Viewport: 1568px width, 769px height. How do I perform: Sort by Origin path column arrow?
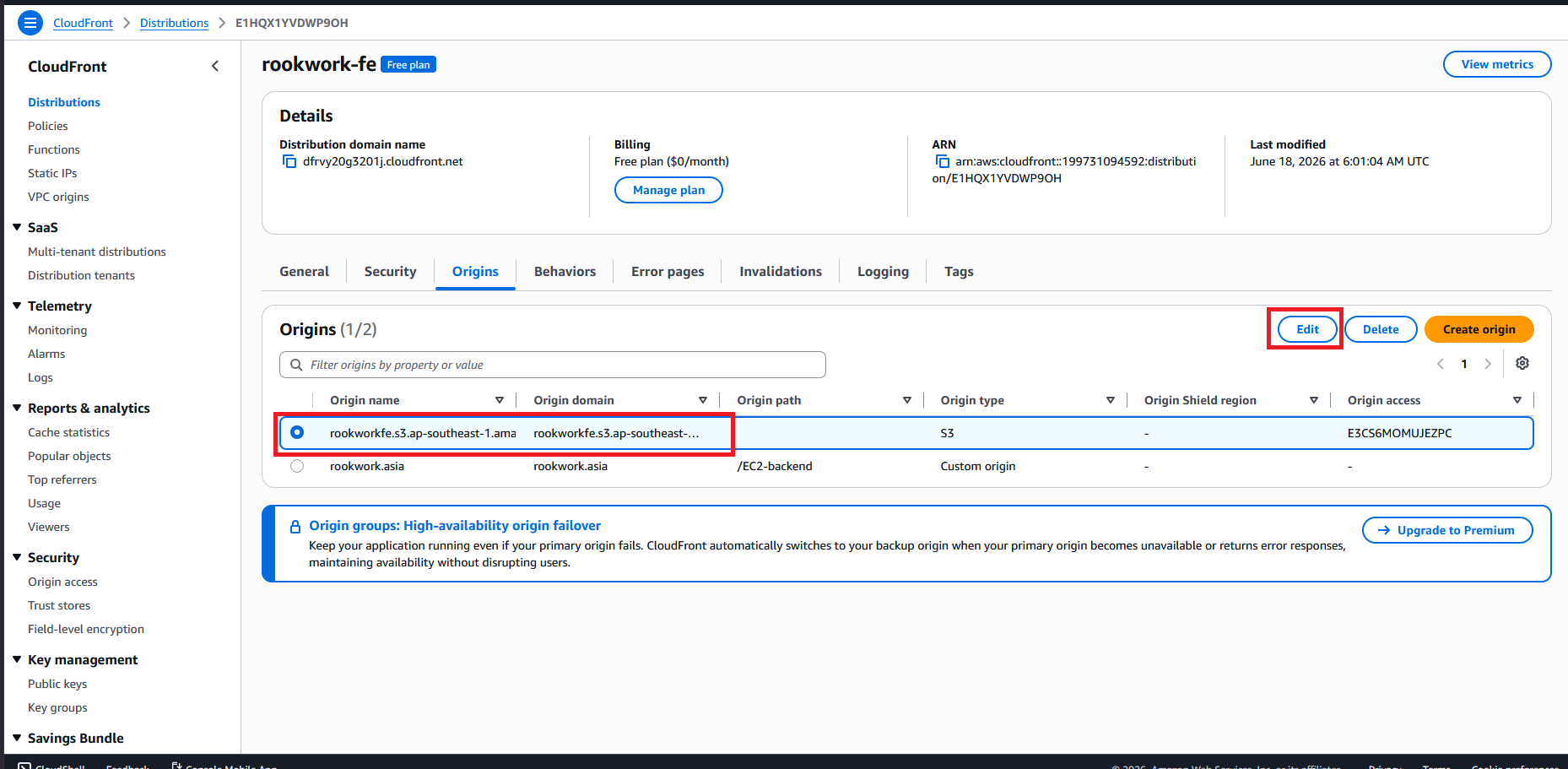click(x=907, y=400)
